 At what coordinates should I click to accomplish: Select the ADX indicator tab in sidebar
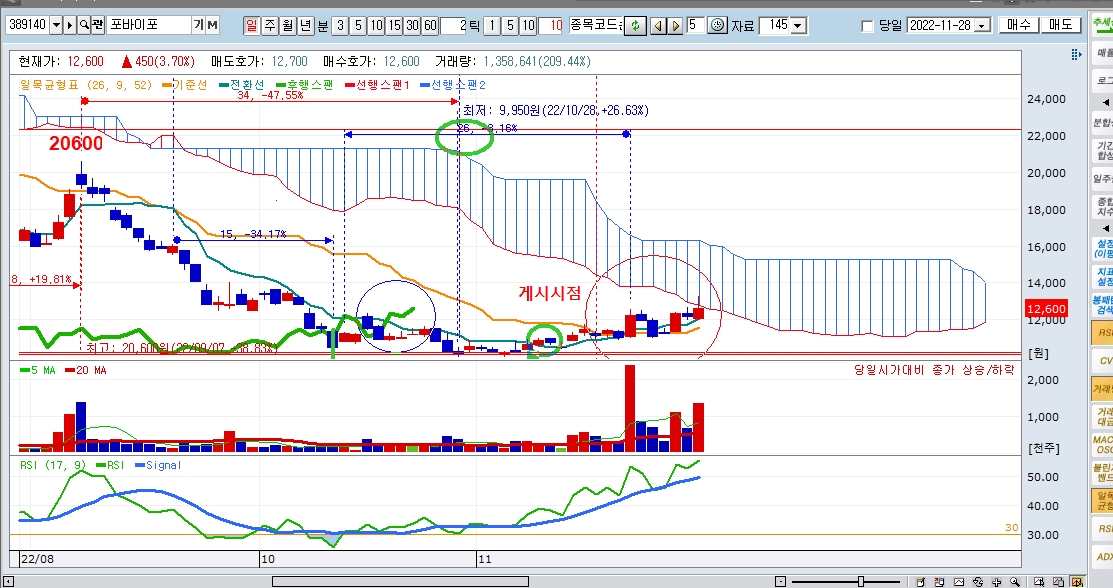tap(1102, 556)
